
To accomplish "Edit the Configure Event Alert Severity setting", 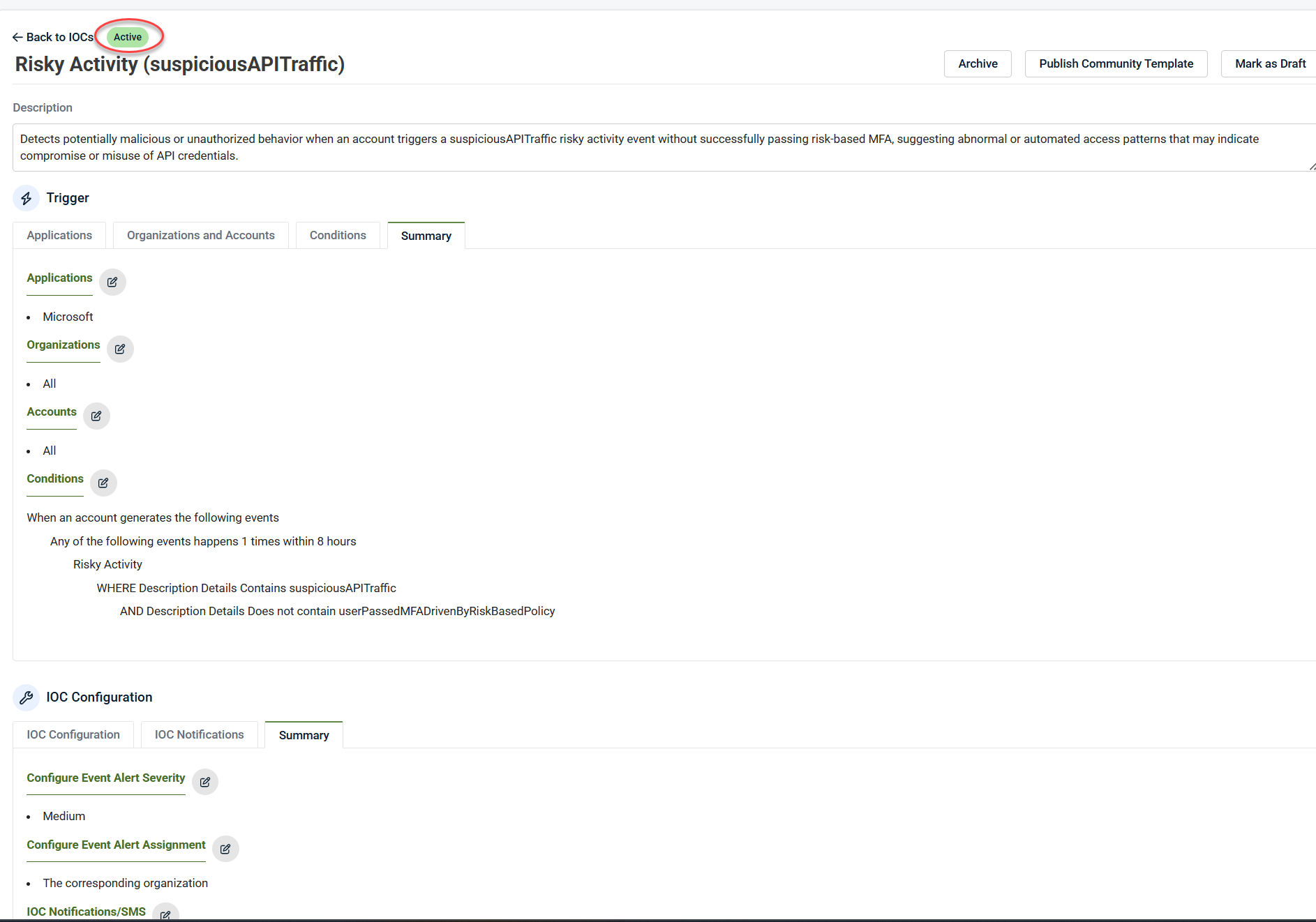I will (205, 783).
